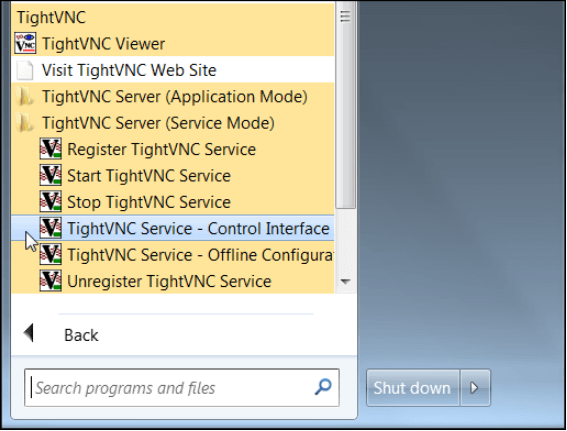Viewport: 567px width, 431px height.
Task: Open the Shut down options arrow
Action: point(474,388)
